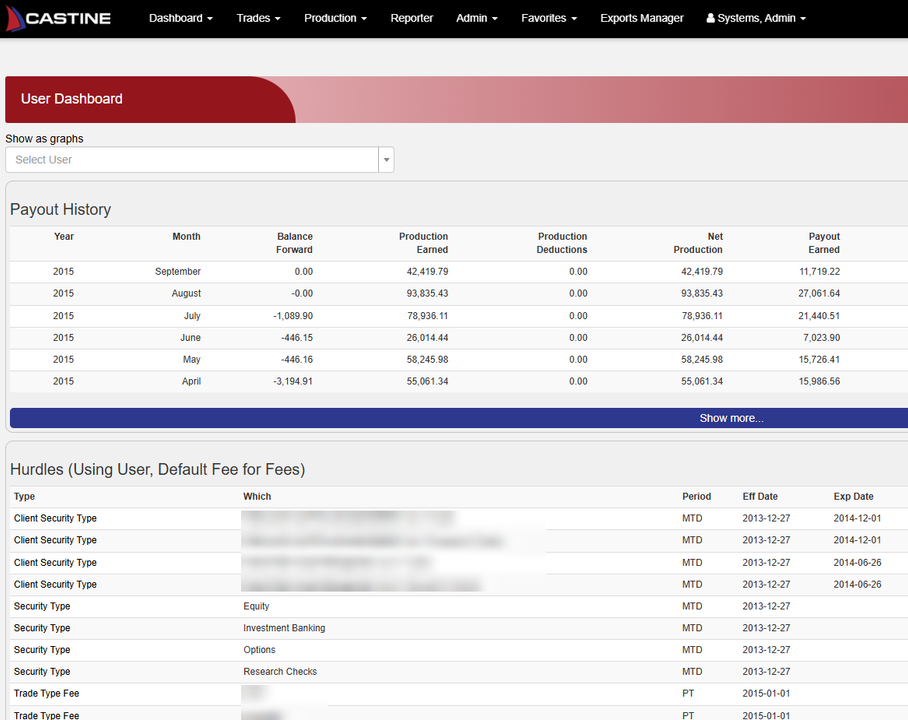Expand the Production menu
Image resolution: width=908 pixels, height=720 pixels.
(x=335, y=19)
